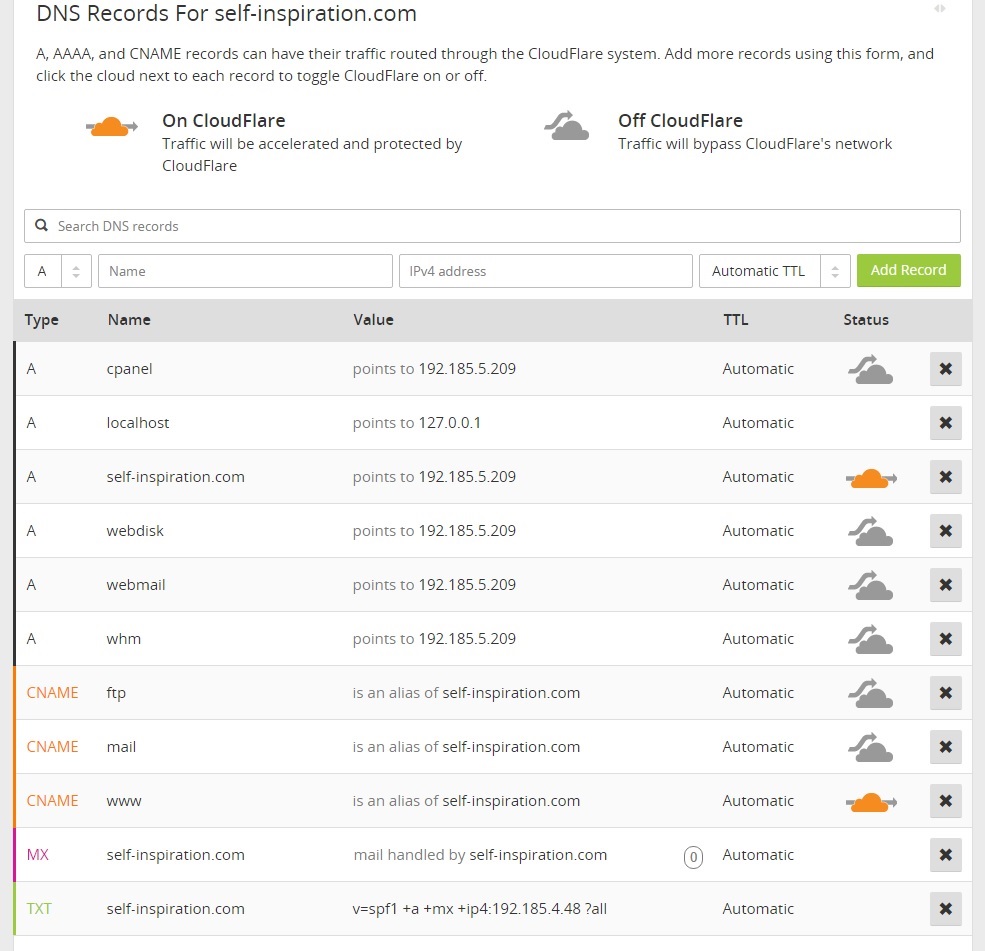This screenshot has width=985, height=951.
Task: Edit cpanel value 192.185.5.209
Action: [x=467, y=369]
